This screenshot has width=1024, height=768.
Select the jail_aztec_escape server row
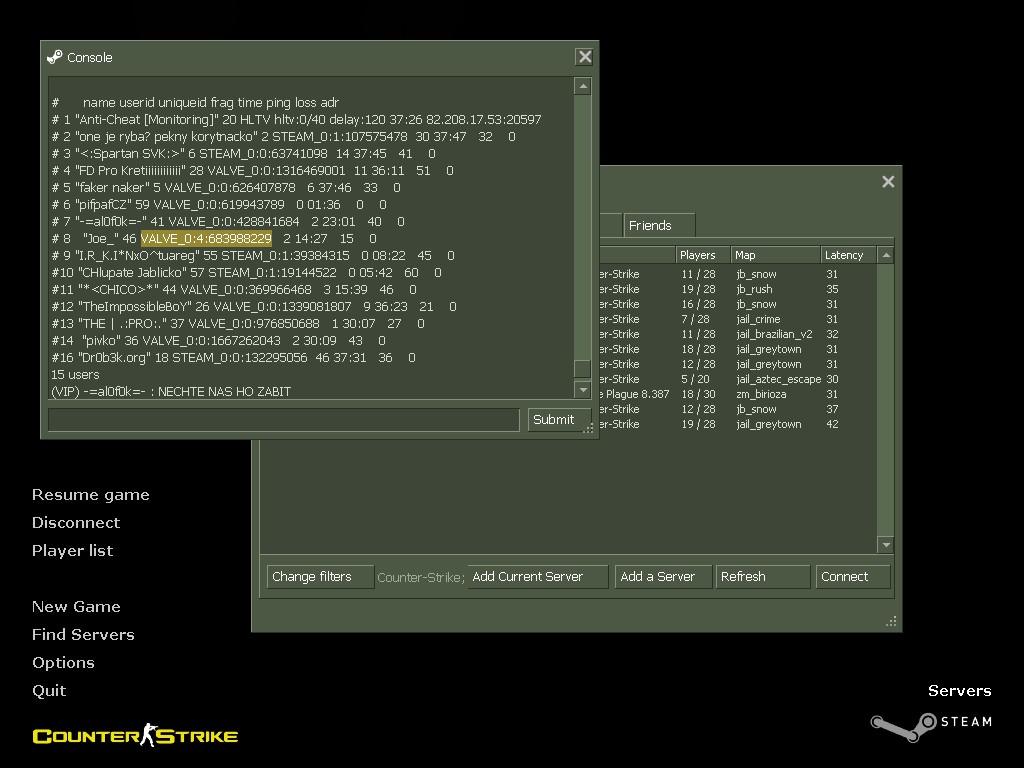[738, 379]
